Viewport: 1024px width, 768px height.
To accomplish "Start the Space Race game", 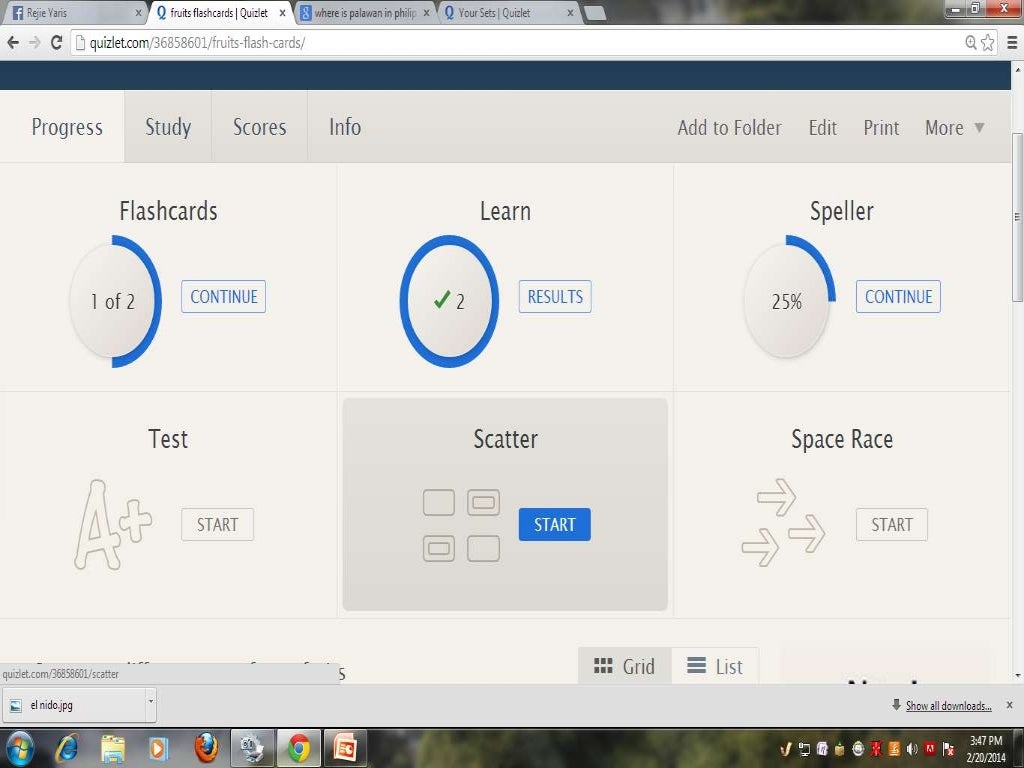I will tap(891, 524).
